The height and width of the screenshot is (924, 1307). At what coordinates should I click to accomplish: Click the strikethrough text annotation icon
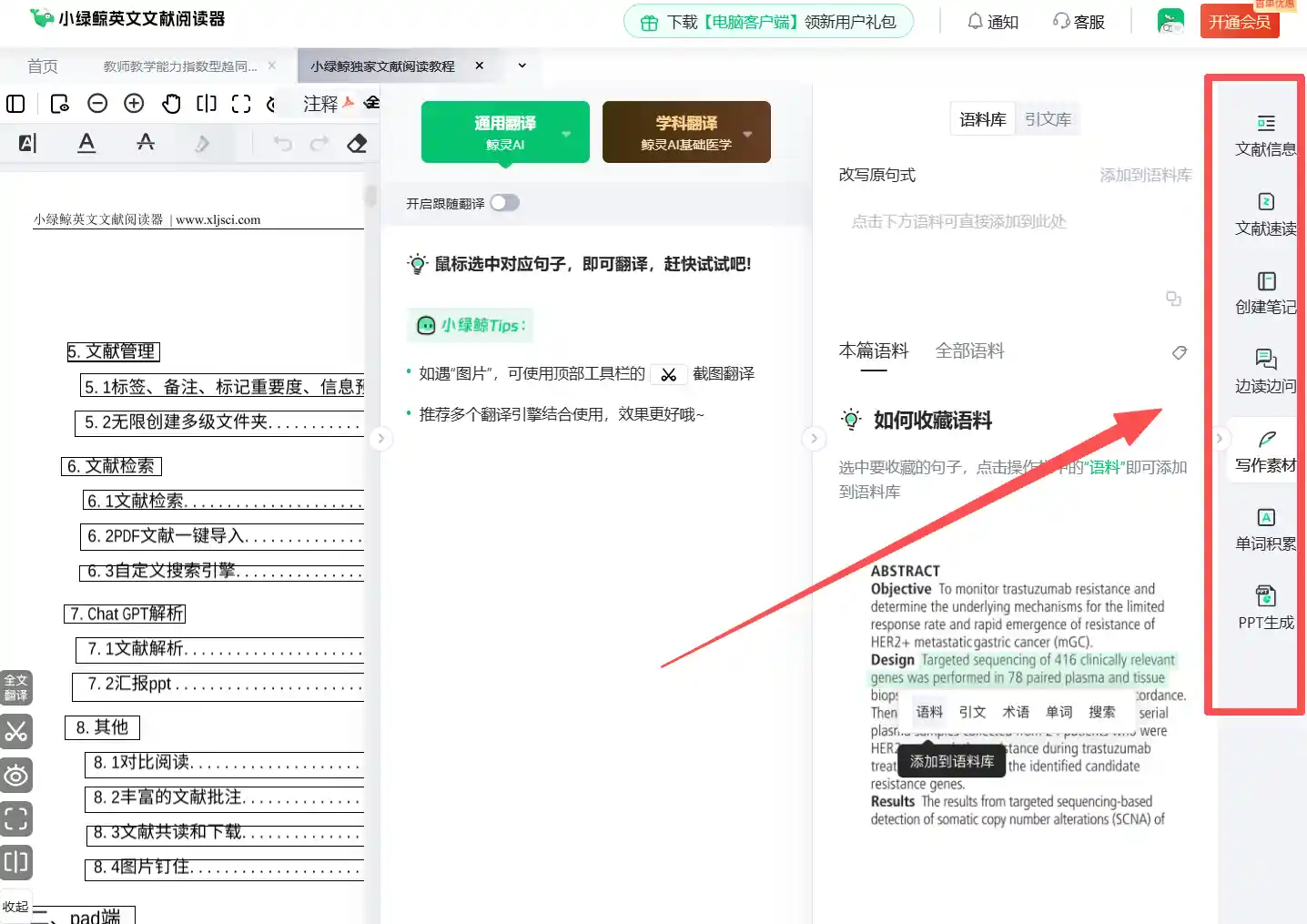(146, 143)
